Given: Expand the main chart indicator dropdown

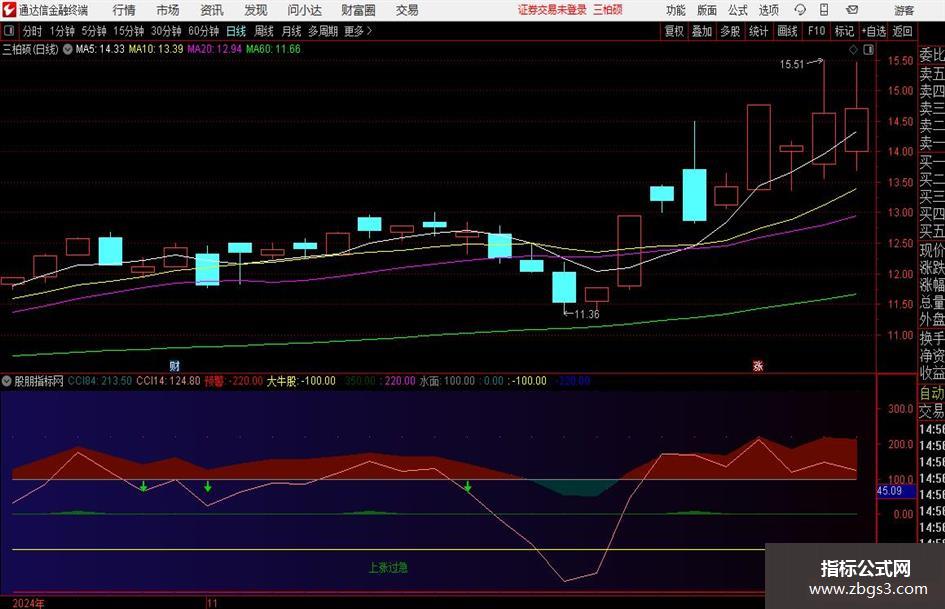Looking at the screenshot, I should pos(68,49).
